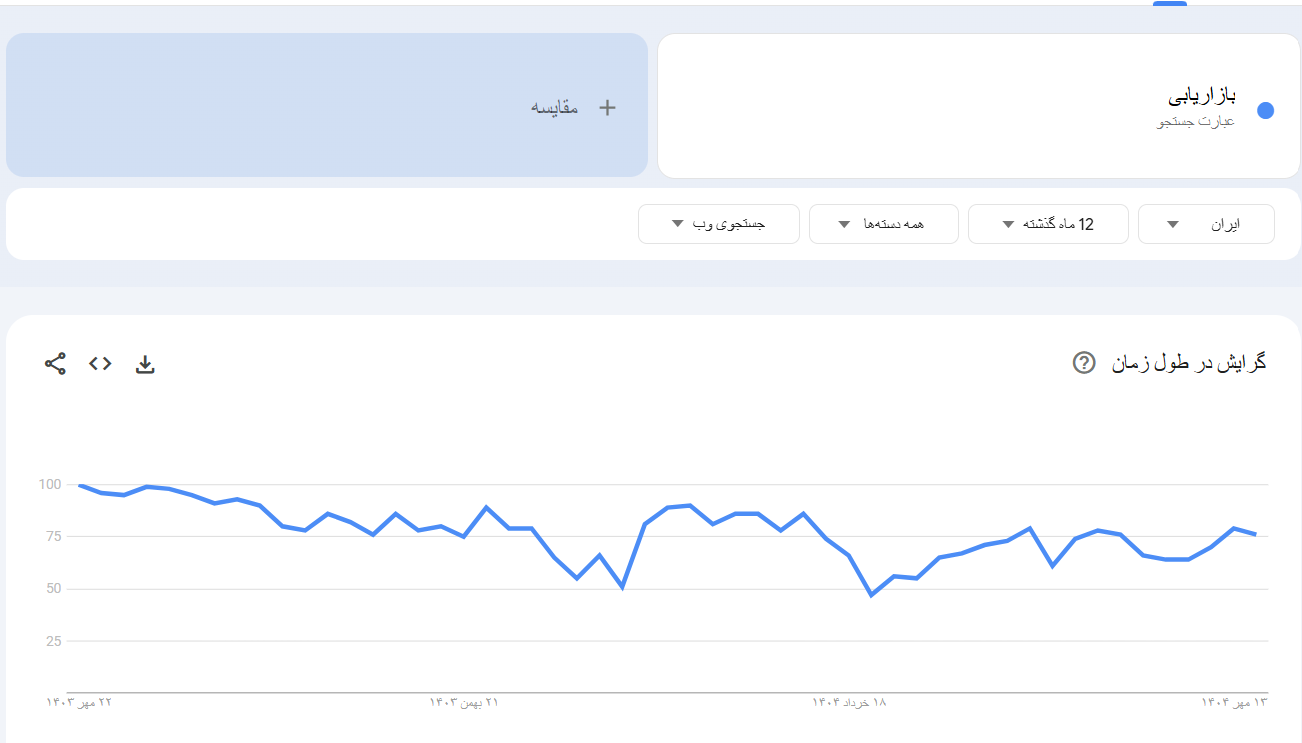Select the مقایسه comparison box
The image size is (1302, 743).
(x=327, y=105)
